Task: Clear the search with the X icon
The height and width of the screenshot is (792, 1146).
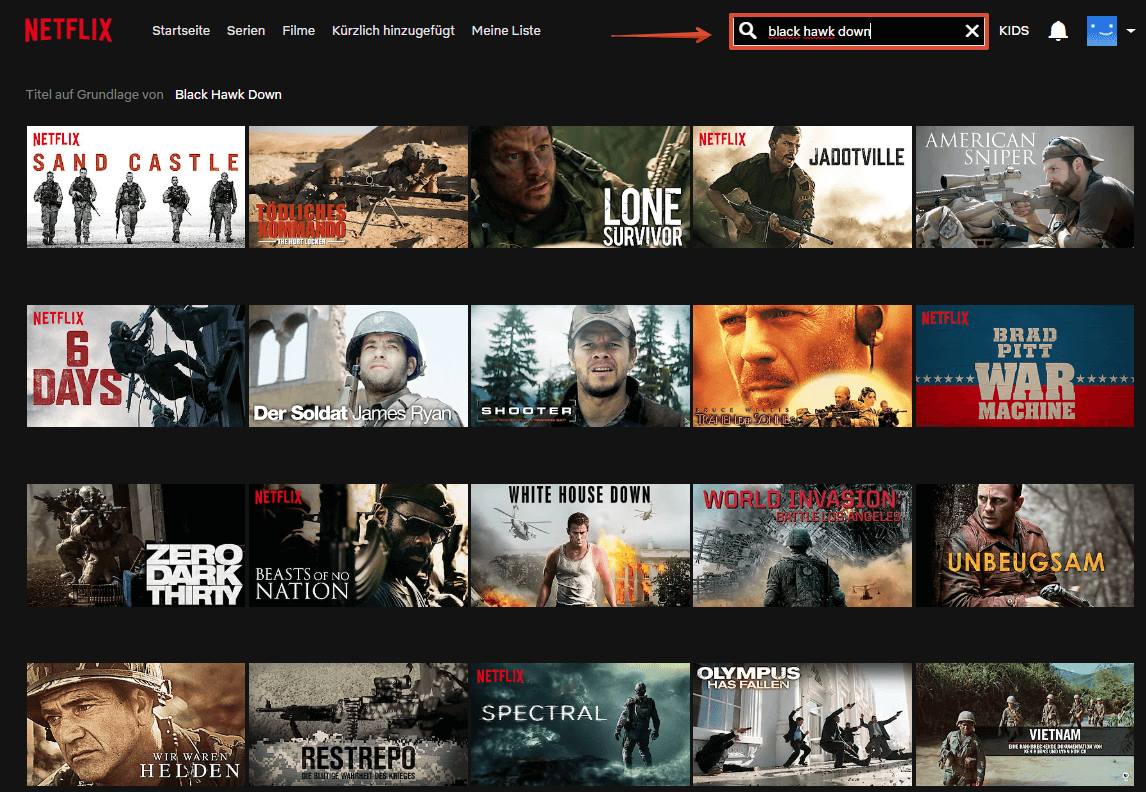Action: coord(972,31)
